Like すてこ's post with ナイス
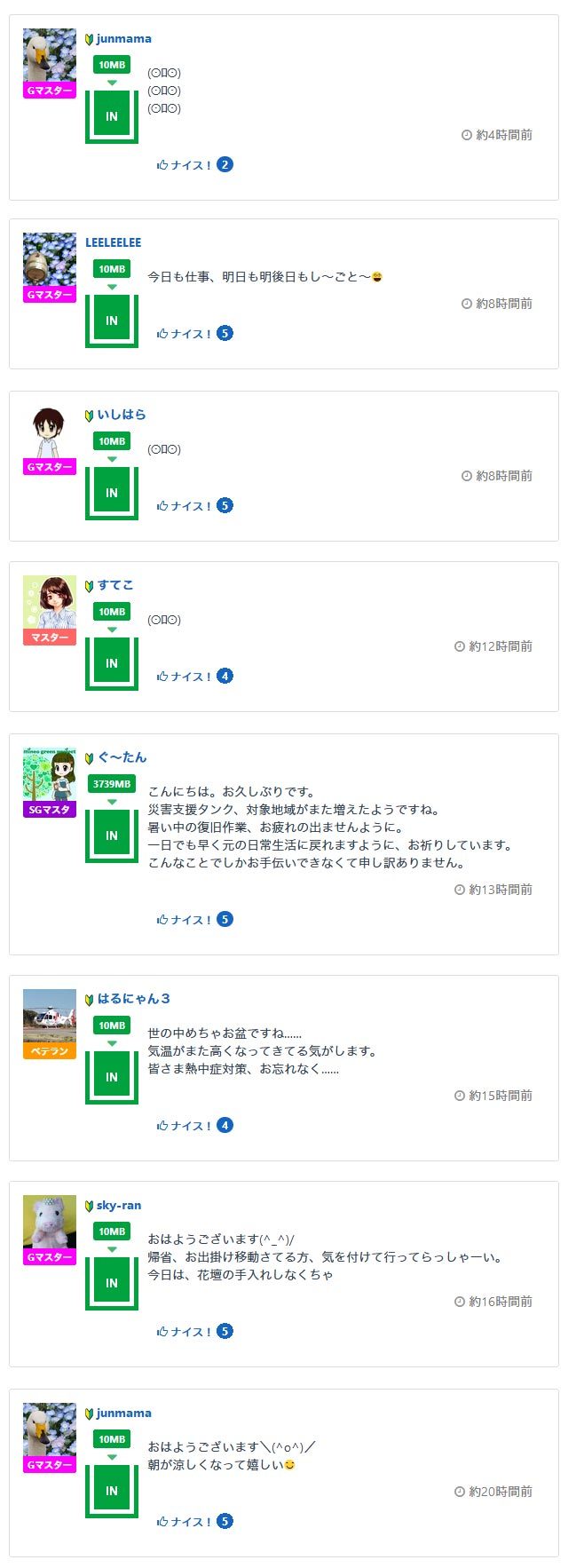The image size is (568, 1568). click(x=184, y=677)
